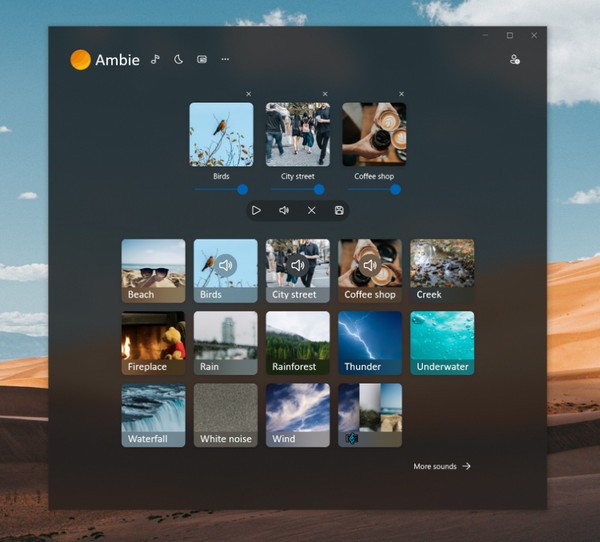This screenshot has width=600, height=542.
Task: Clear all active sounds with X icon
Action: coord(311,210)
